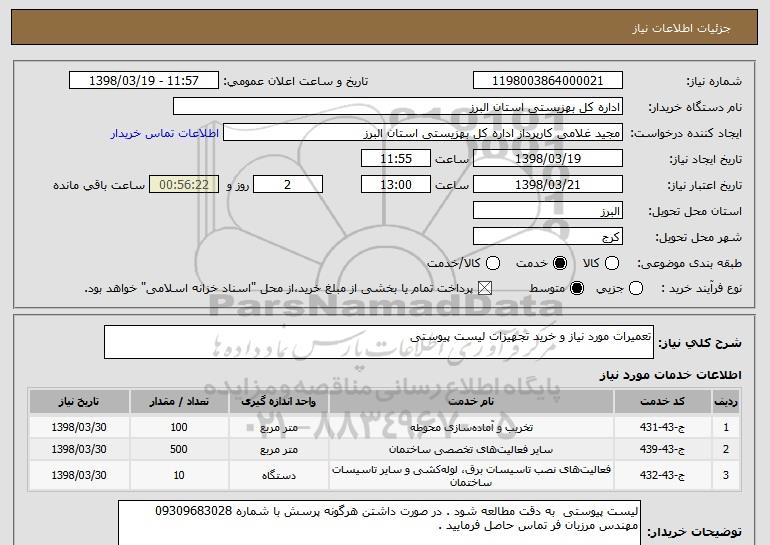Click the creation time field 11:55
The image size is (770, 545).
(x=396, y=159)
